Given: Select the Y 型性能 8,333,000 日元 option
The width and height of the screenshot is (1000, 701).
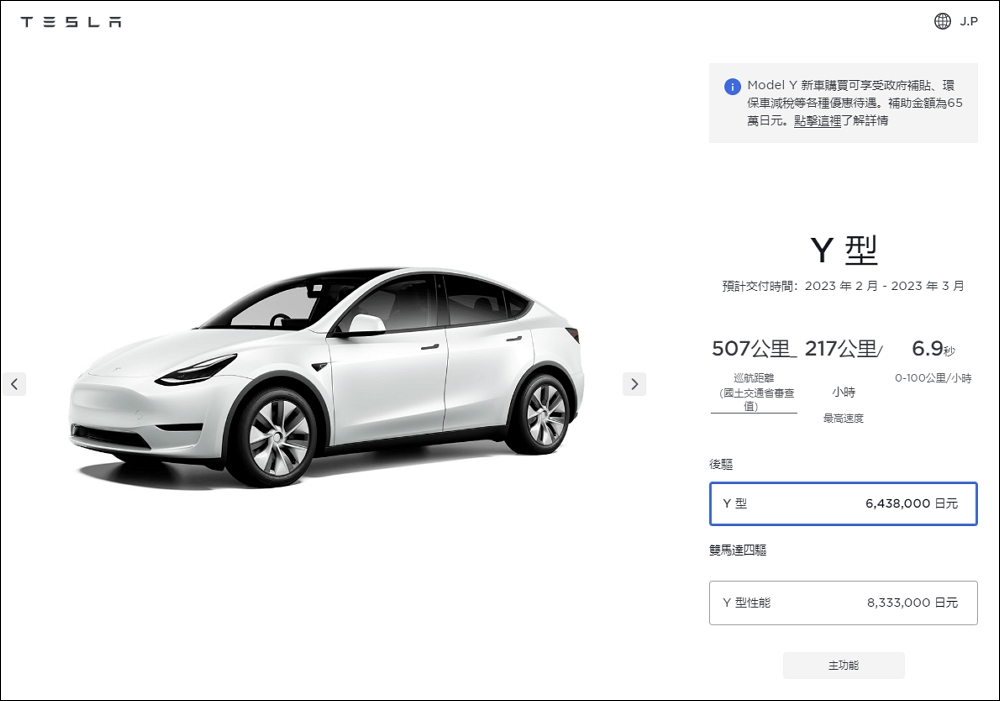Looking at the screenshot, I should click(843, 603).
